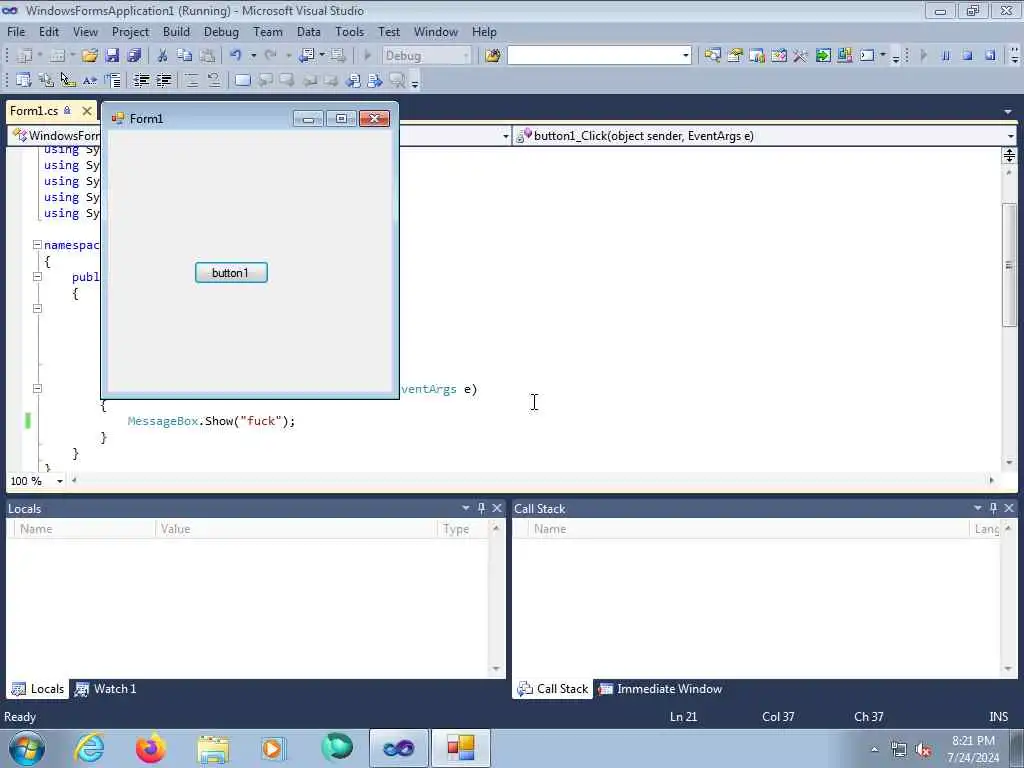Click the muted volume tray icon

click(x=923, y=750)
